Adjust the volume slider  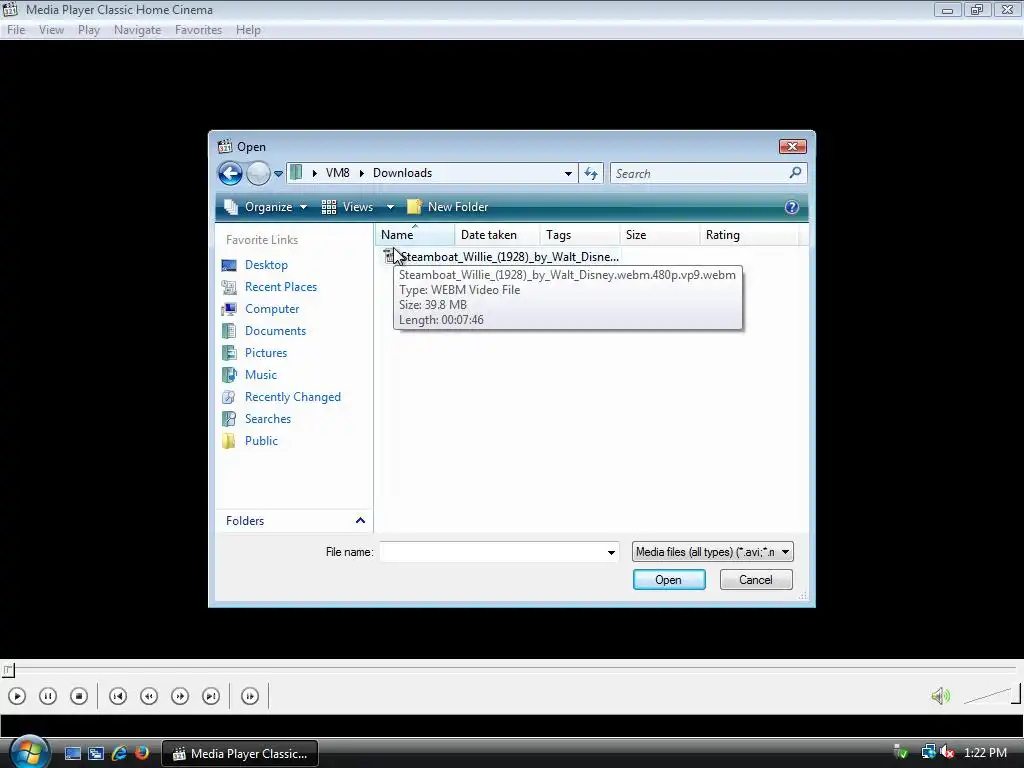pyautogui.click(x=992, y=695)
